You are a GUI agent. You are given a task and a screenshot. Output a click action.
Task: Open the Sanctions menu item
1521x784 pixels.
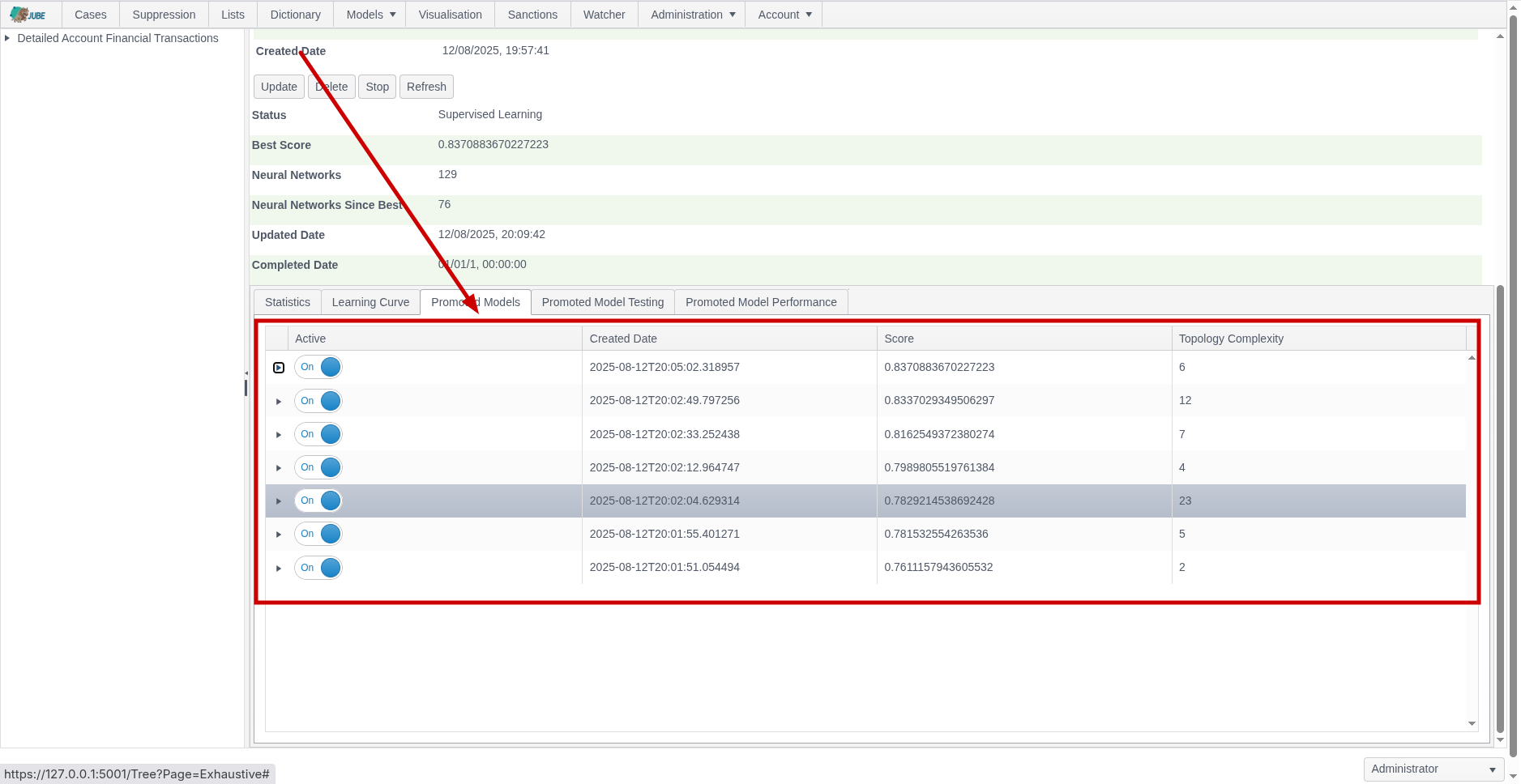click(532, 15)
